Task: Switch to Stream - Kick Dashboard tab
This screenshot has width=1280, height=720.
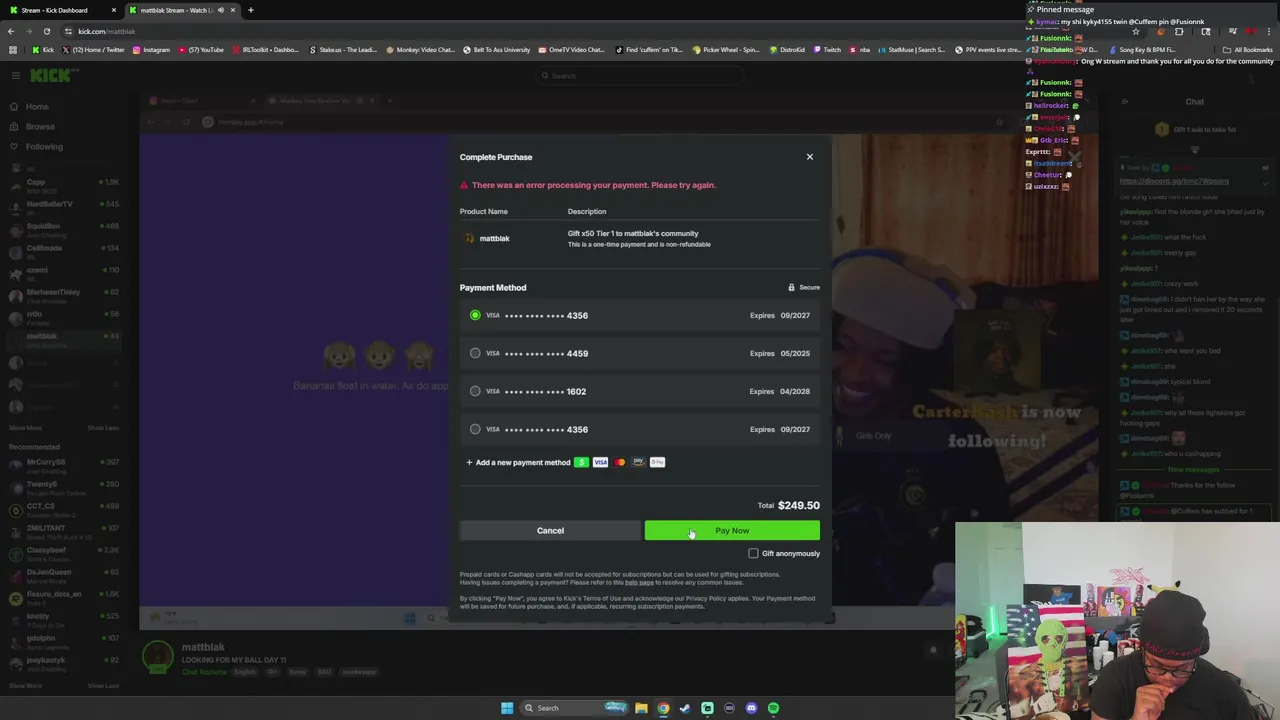Action: pos(61,10)
